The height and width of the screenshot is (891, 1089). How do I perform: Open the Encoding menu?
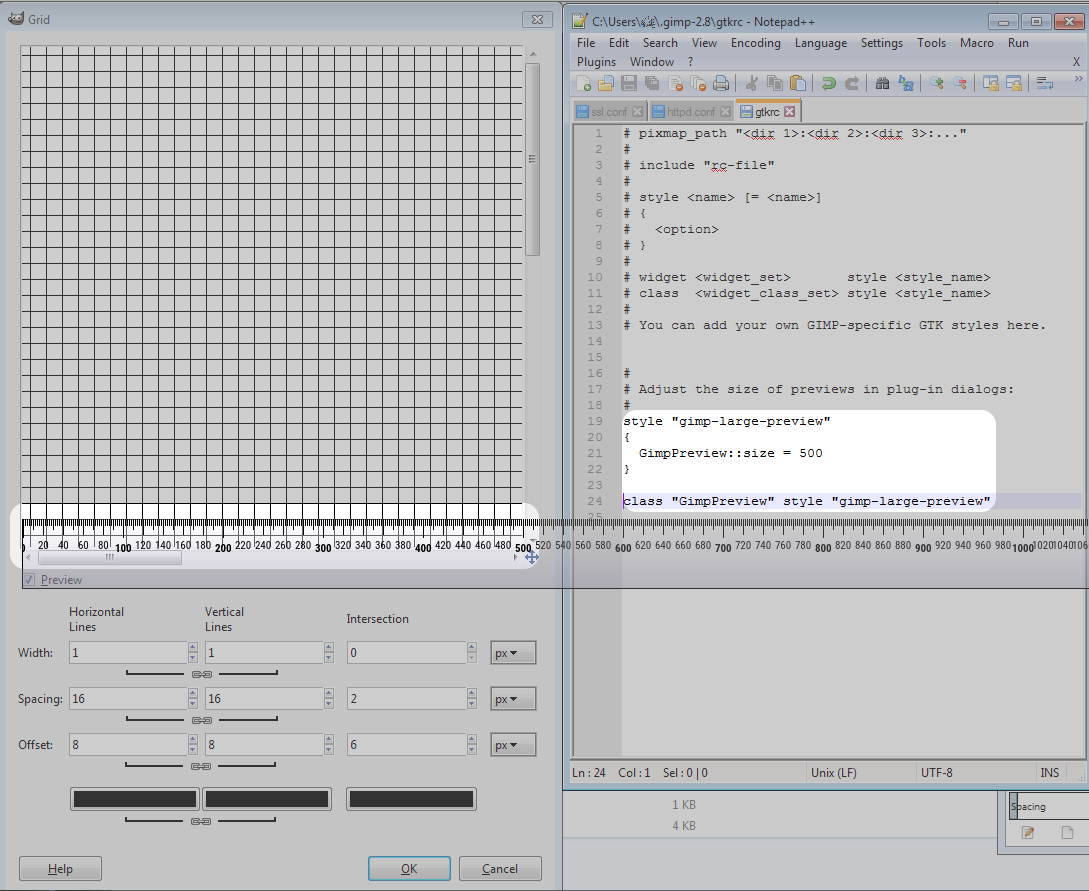point(755,43)
